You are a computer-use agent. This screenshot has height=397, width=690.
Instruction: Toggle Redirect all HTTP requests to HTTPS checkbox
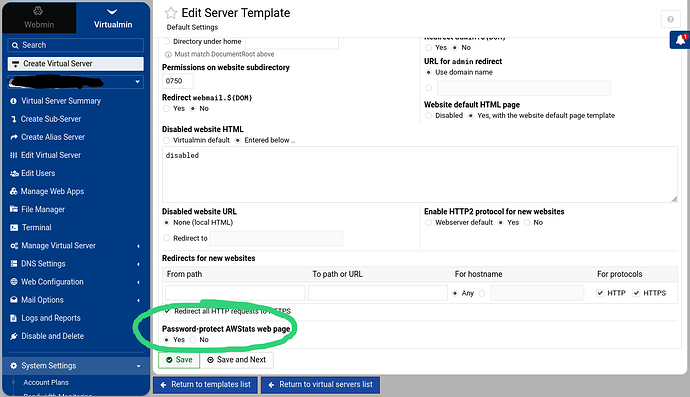(168, 311)
